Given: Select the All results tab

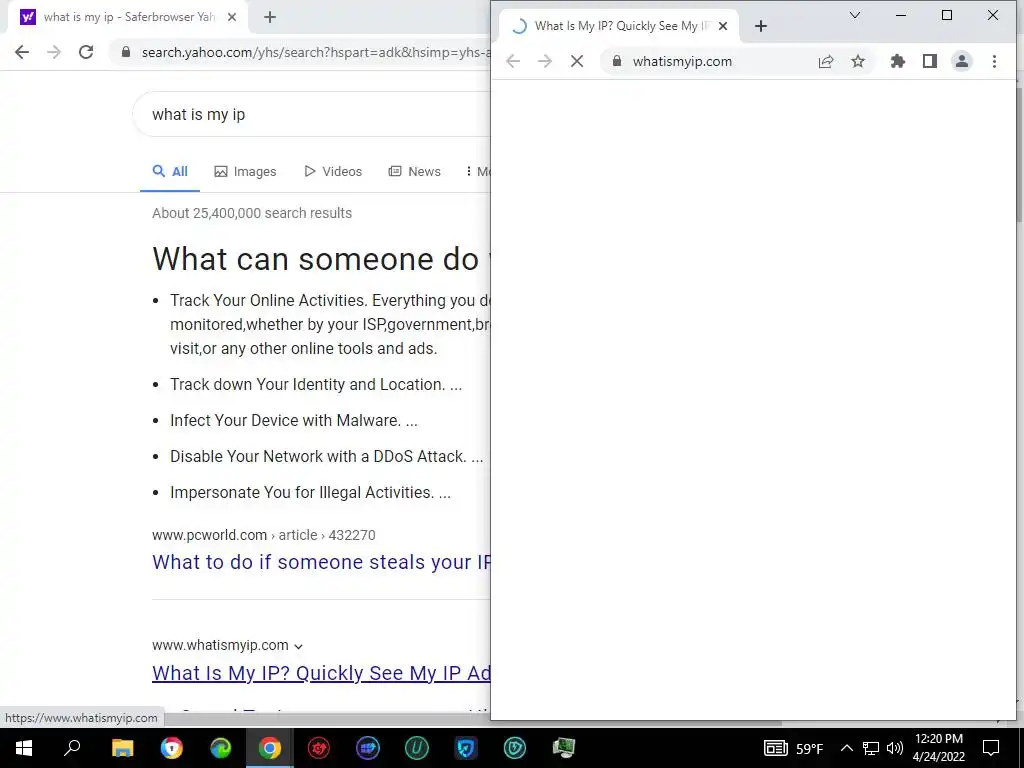Looking at the screenshot, I should click(x=170, y=172).
